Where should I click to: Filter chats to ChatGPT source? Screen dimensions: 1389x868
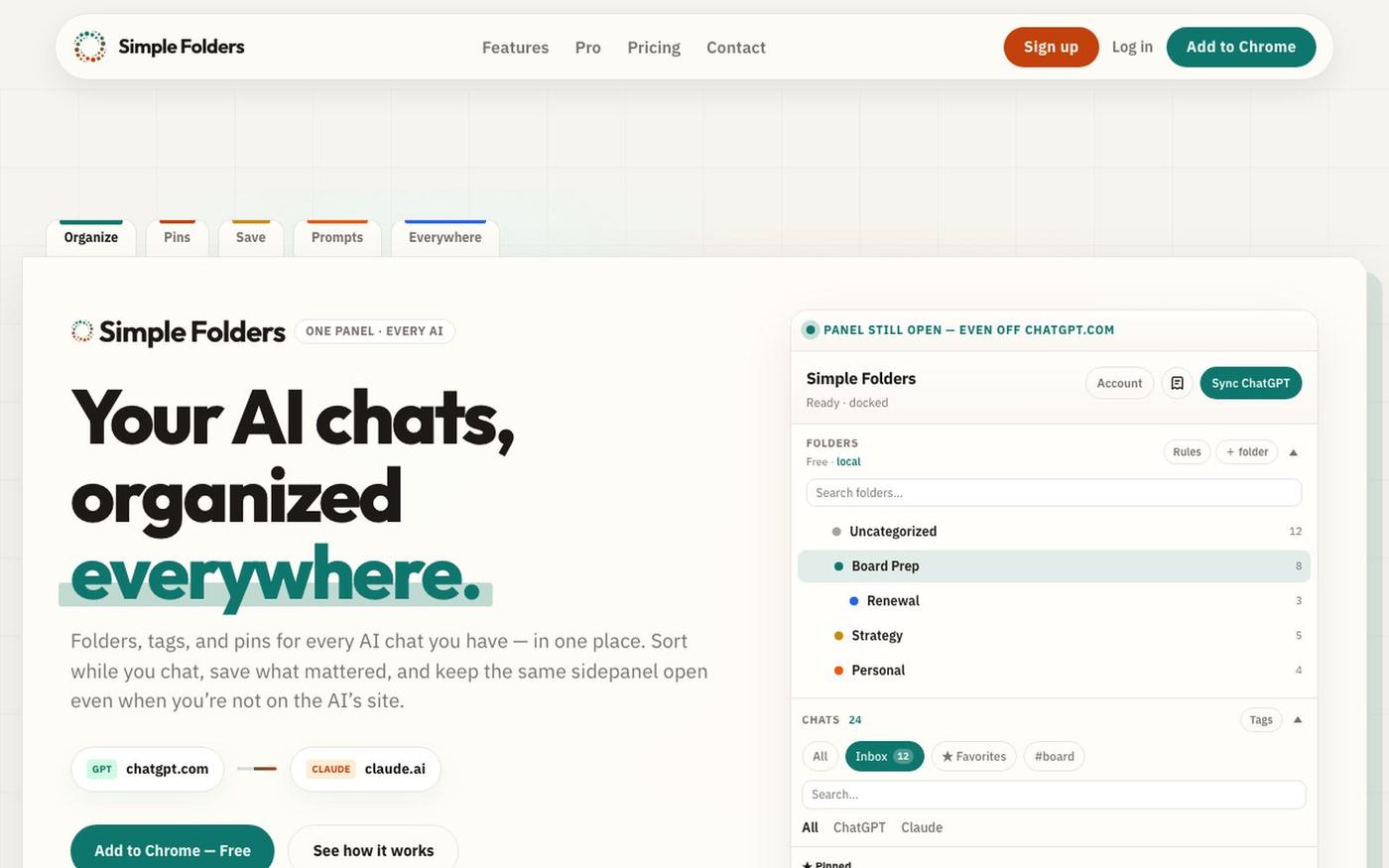(x=859, y=827)
